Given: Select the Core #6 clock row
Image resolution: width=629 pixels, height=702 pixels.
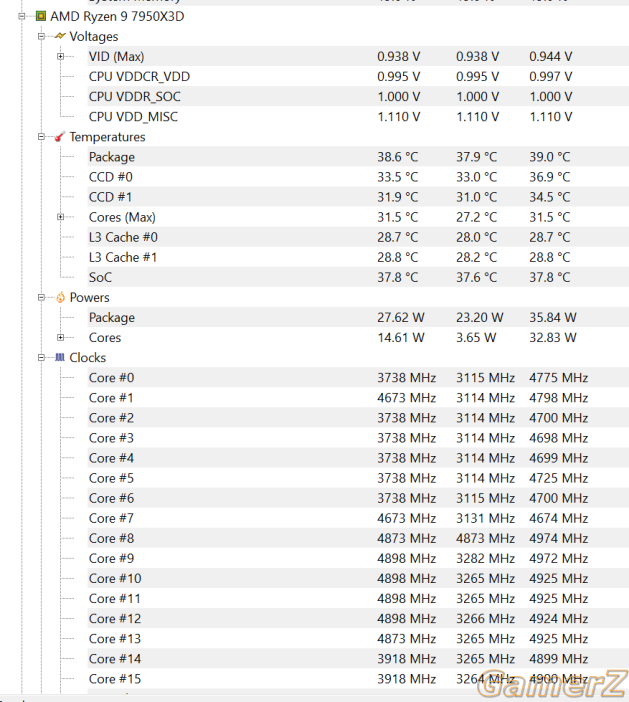Looking at the screenshot, I should pyautogui.click(x=358, y=498).
